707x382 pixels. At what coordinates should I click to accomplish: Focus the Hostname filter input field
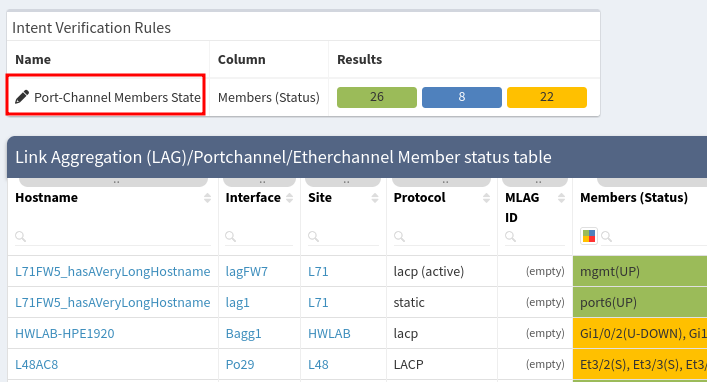point(113,236)
